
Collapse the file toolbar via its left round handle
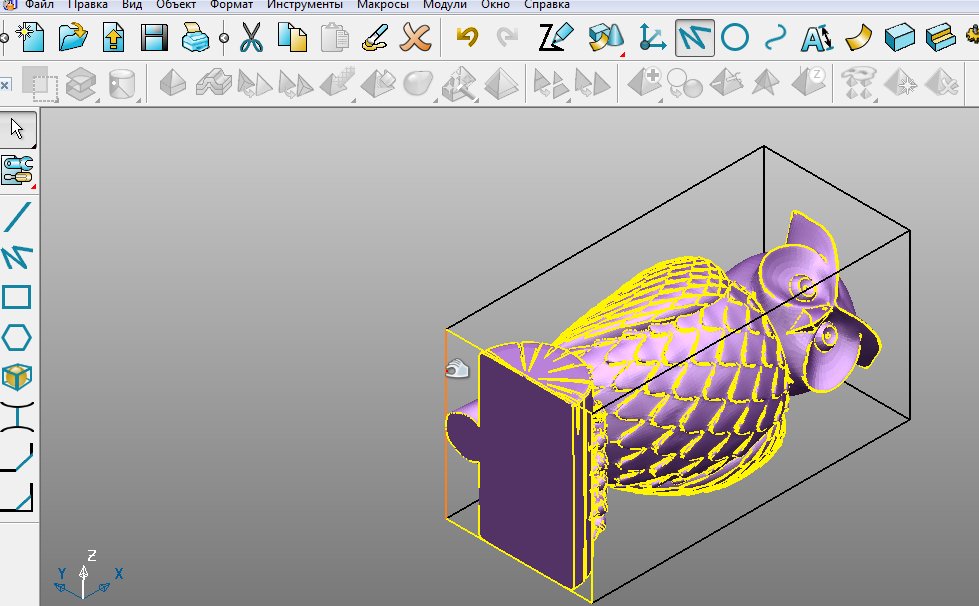tap(4, 38)
